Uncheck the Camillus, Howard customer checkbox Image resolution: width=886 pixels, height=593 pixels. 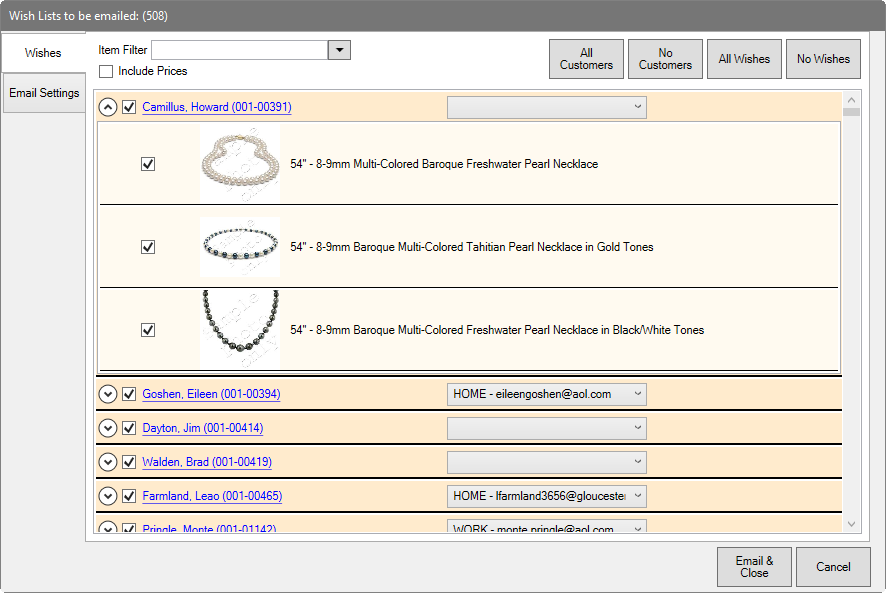(129, 107)
